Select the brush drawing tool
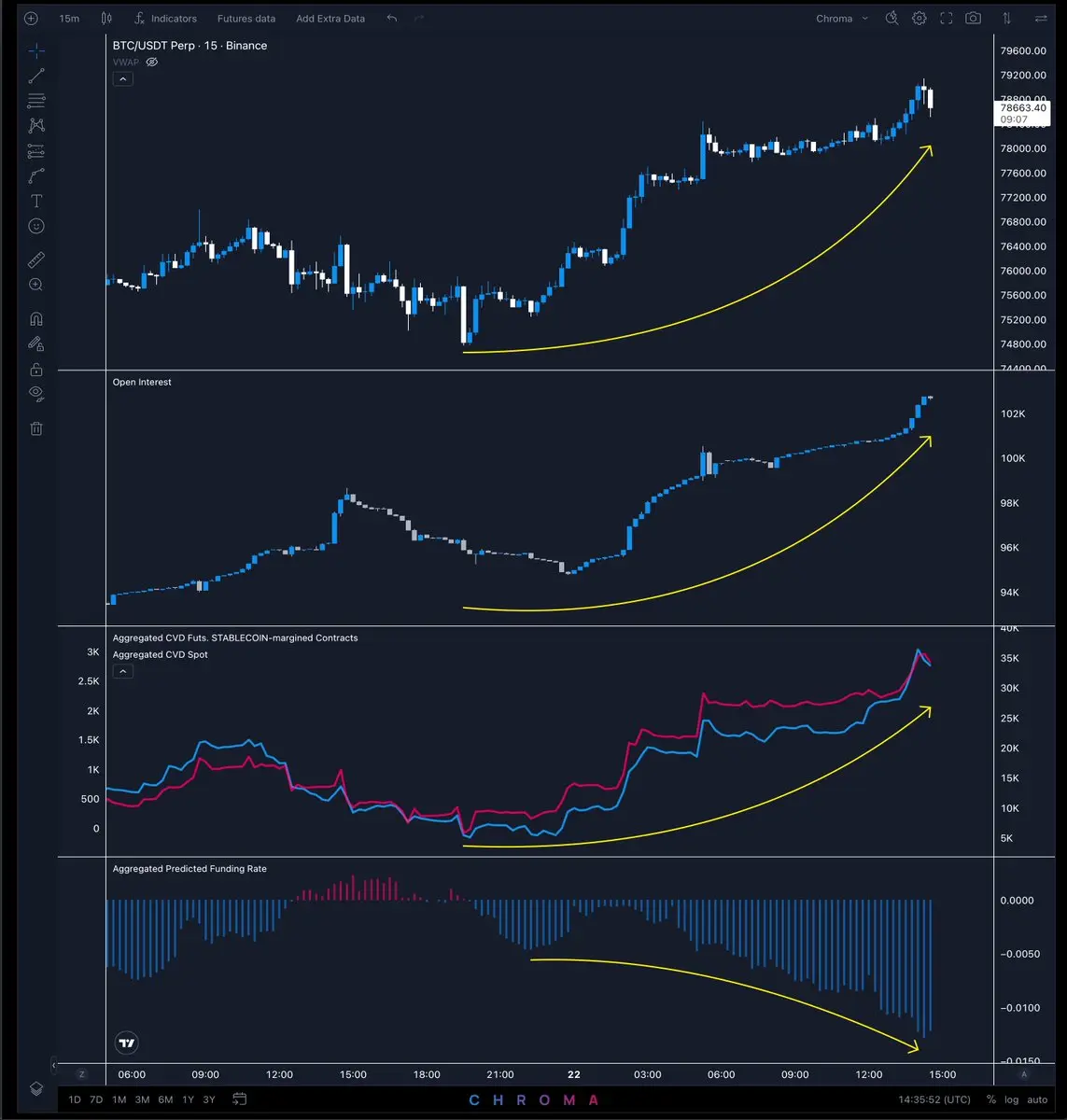The width and height of the screenshot is (1067, 1120). [36, 175]
